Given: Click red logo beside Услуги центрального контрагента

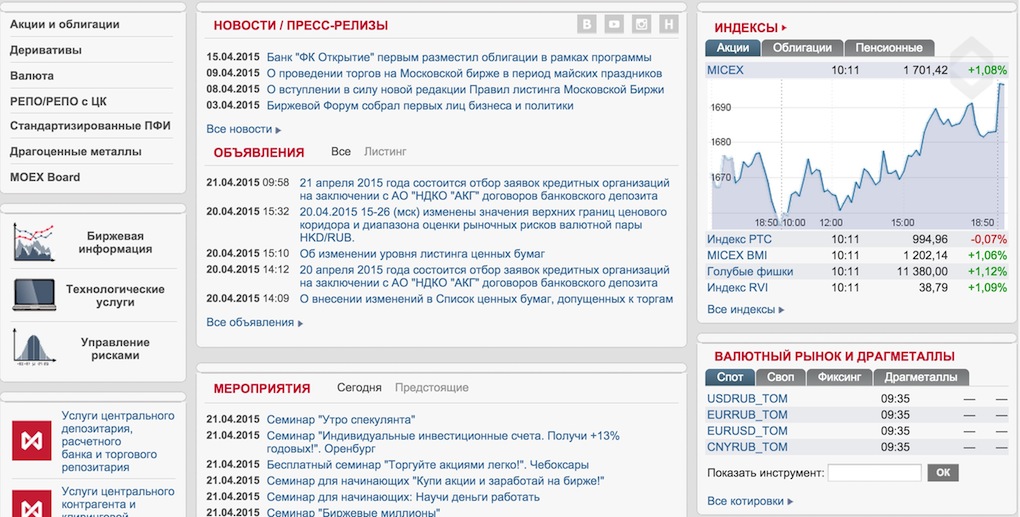Looking at the screenshot, I should click(x=32, y=504).
